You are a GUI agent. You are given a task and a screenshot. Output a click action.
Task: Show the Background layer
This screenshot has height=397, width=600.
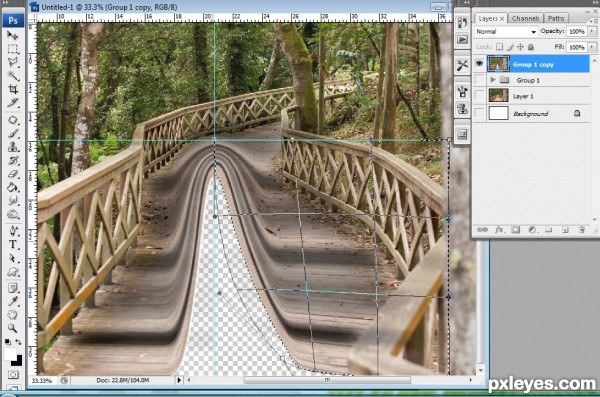pos(479,113)
